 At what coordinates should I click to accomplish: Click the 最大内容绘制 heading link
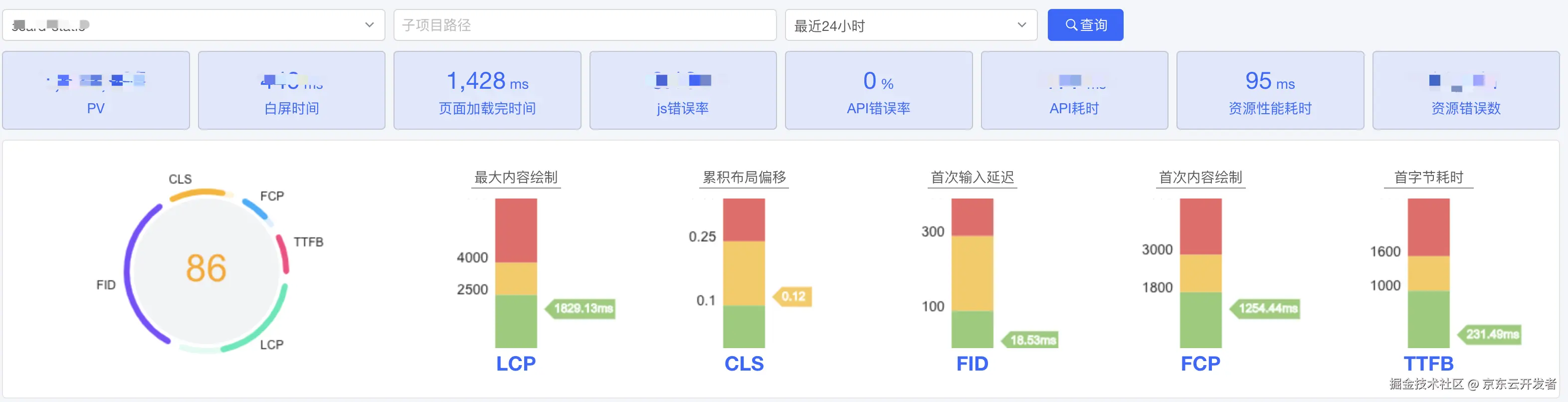pyautogui.click(x=516, y=177)
